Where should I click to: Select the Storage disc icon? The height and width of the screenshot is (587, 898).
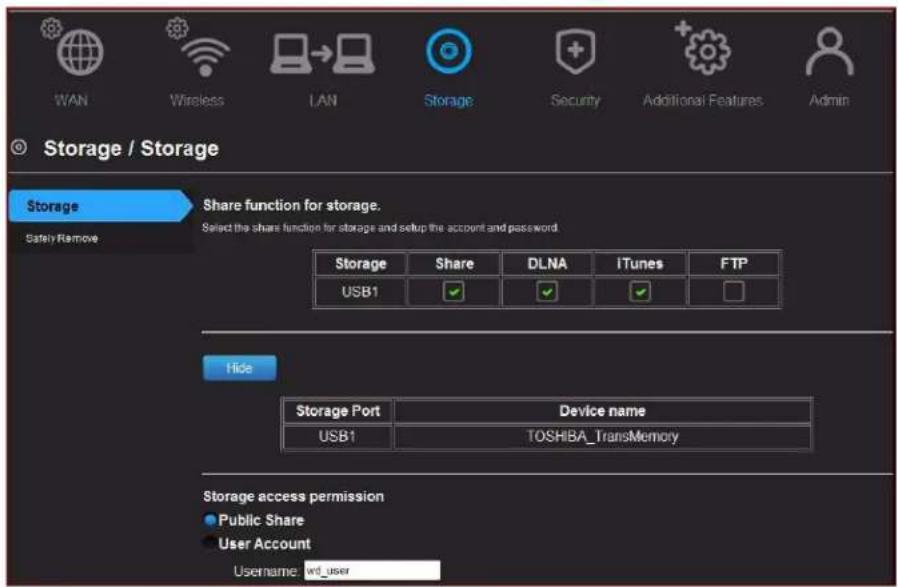click(x=448, y=52)
